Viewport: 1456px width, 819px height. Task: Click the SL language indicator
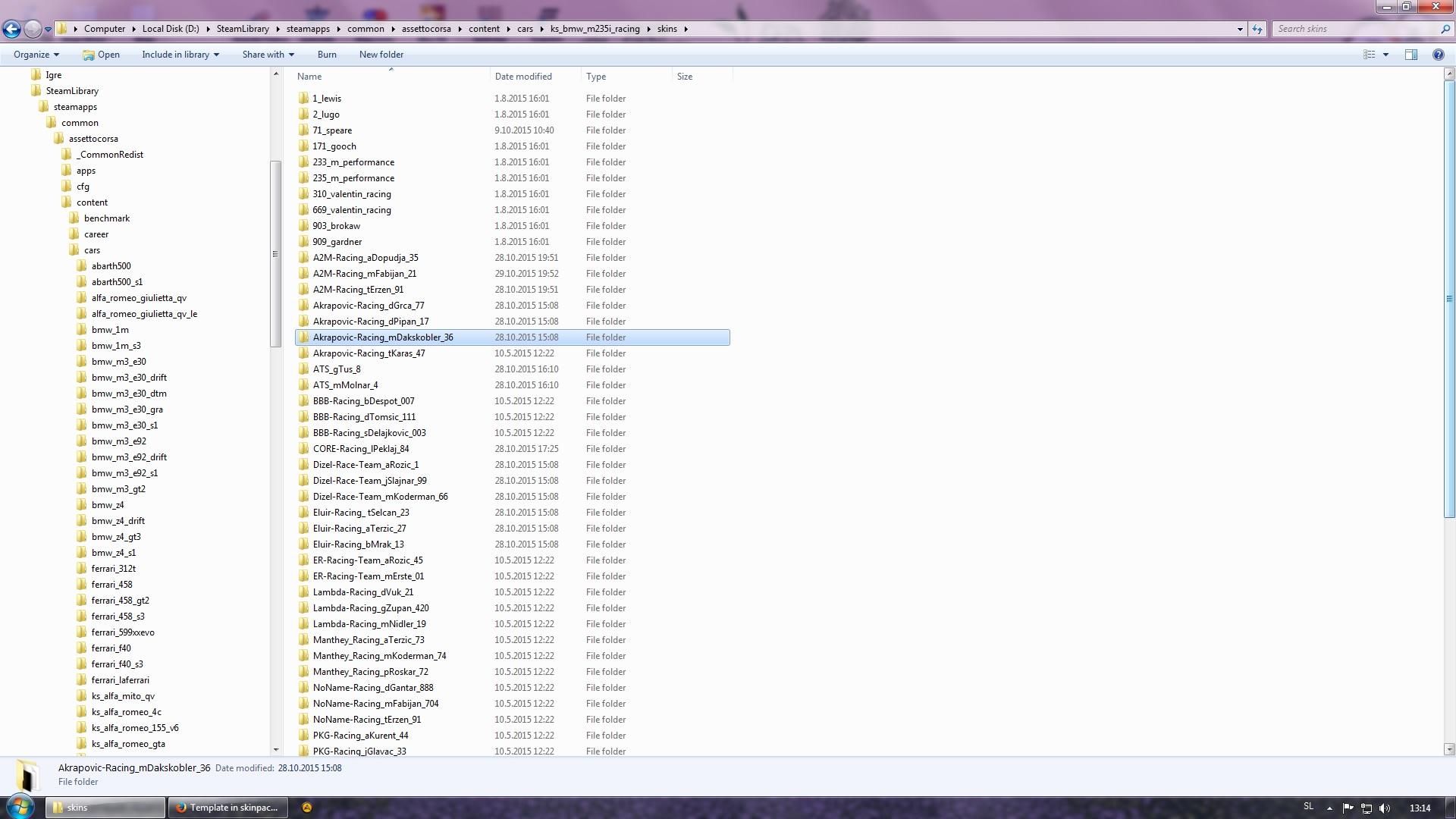coord(1308,807)
